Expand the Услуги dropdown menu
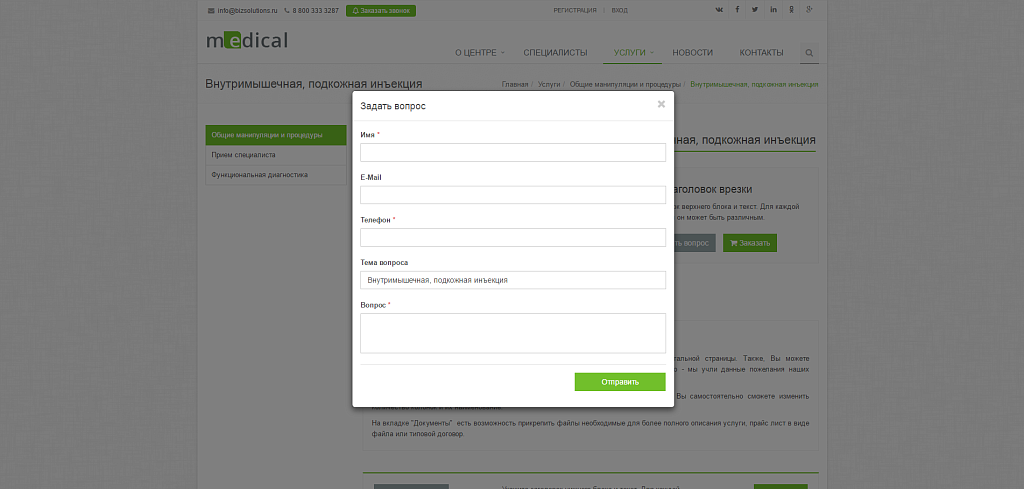 coord(633,53)
